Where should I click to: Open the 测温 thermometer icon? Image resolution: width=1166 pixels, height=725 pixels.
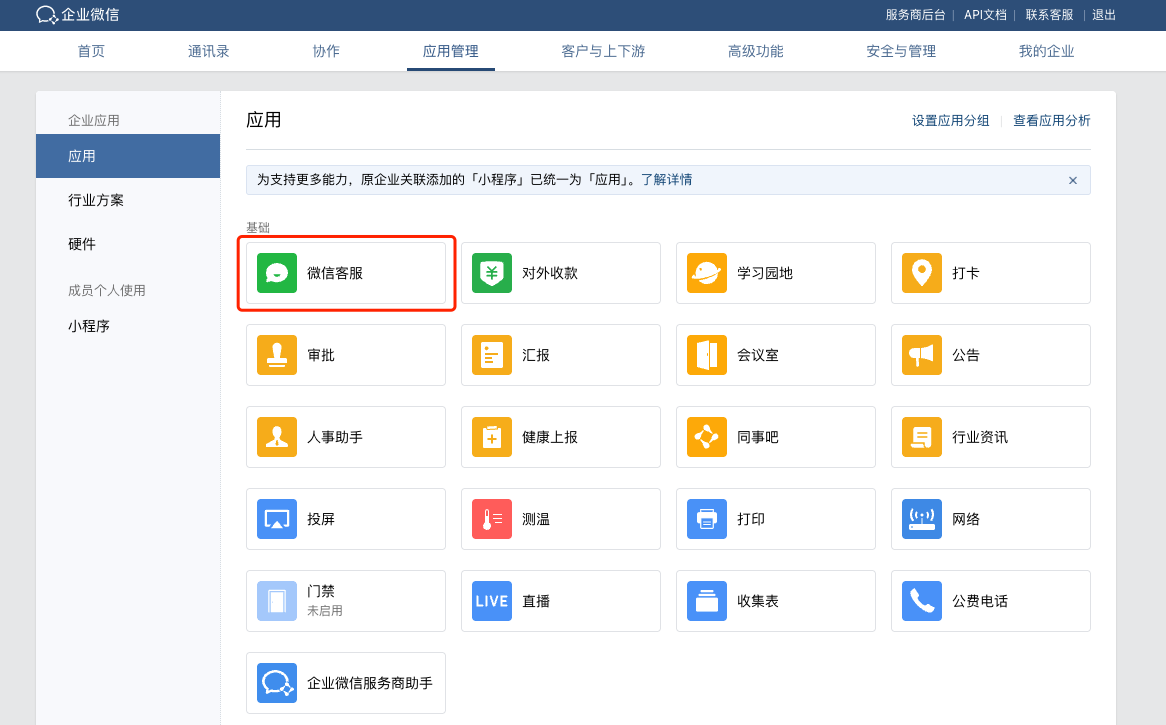click(492, 518)
